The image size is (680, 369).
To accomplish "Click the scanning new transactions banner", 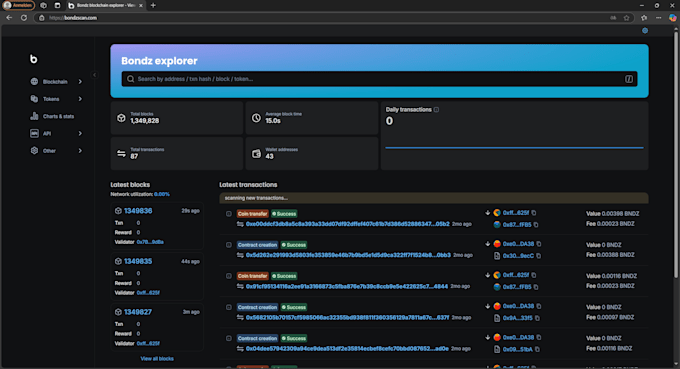I will pyautogui.click(x=434, y=198).
